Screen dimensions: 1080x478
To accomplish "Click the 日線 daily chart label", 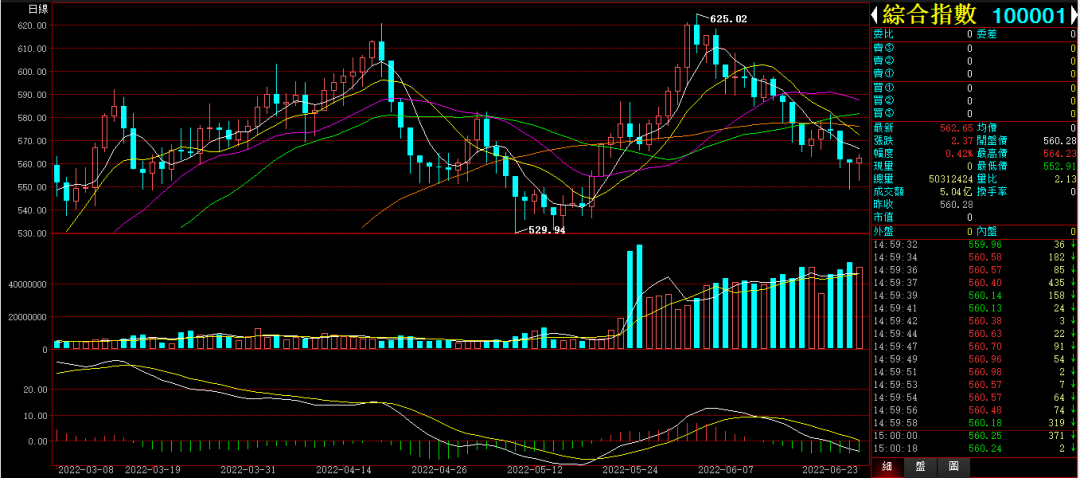I will click(37, 9).
